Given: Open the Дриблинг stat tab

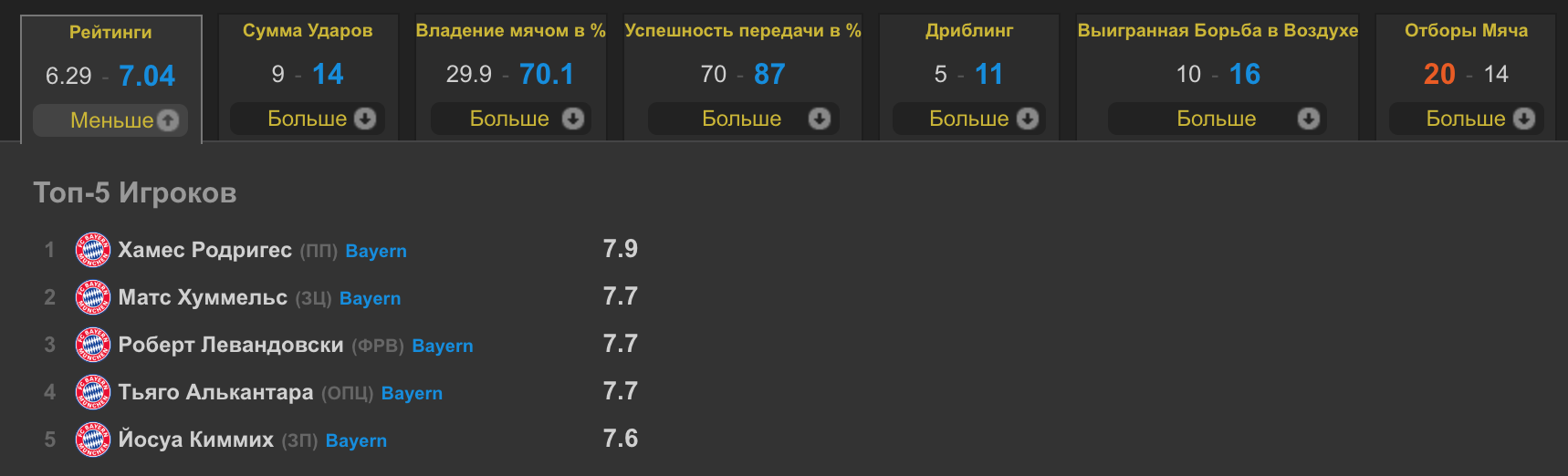Looking at the screenshot, I should click(x=968, y=31).
